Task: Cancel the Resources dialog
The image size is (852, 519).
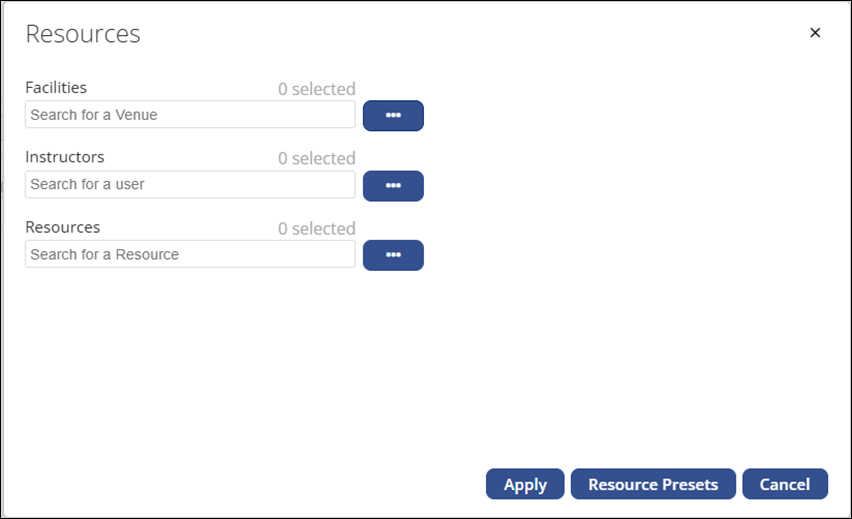Action: tap(785, 484)
